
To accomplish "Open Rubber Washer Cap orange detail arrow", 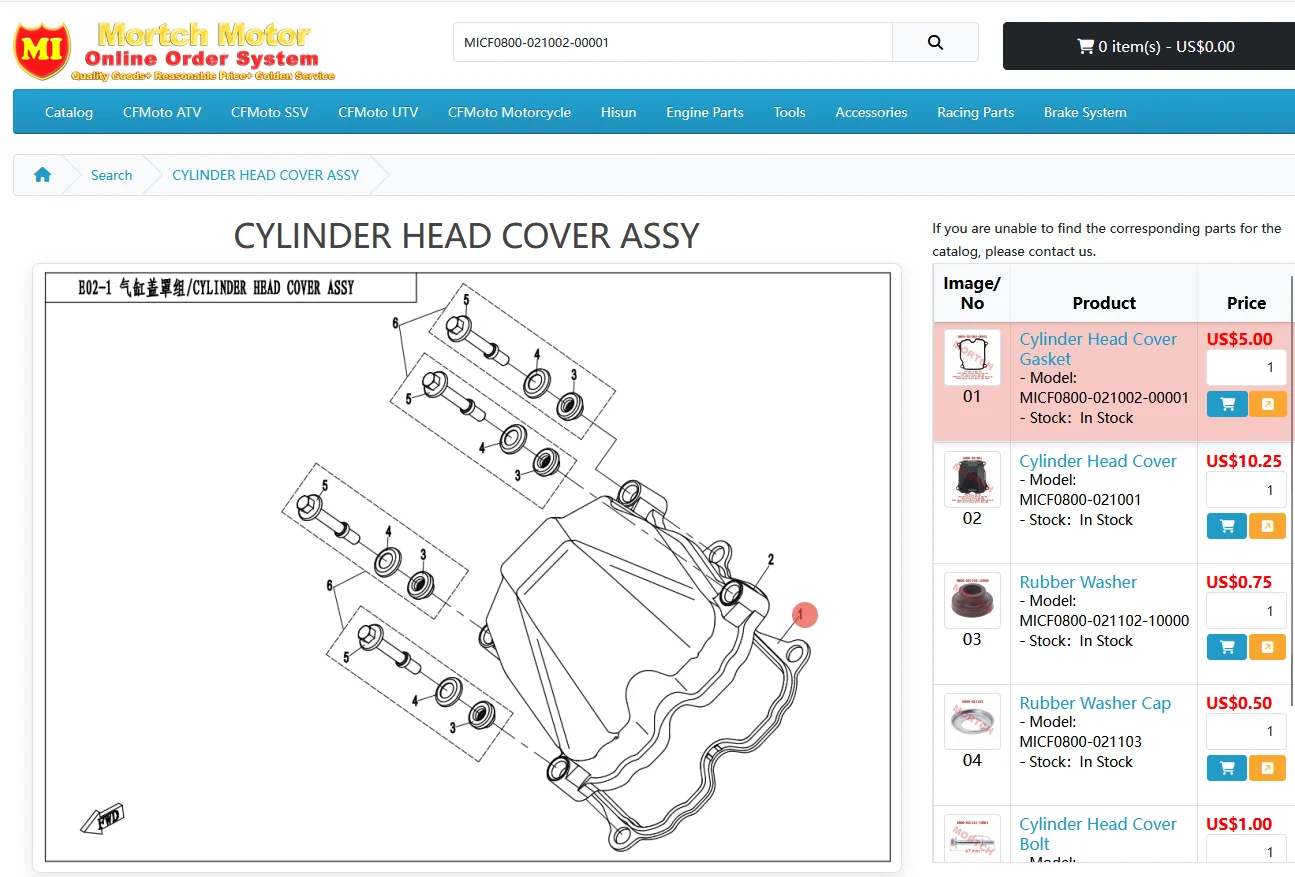I will (1267, 768).
